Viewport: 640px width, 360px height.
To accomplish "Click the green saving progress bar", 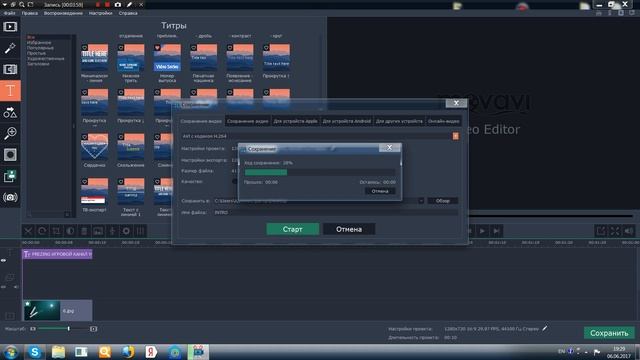I will [266, 173].
